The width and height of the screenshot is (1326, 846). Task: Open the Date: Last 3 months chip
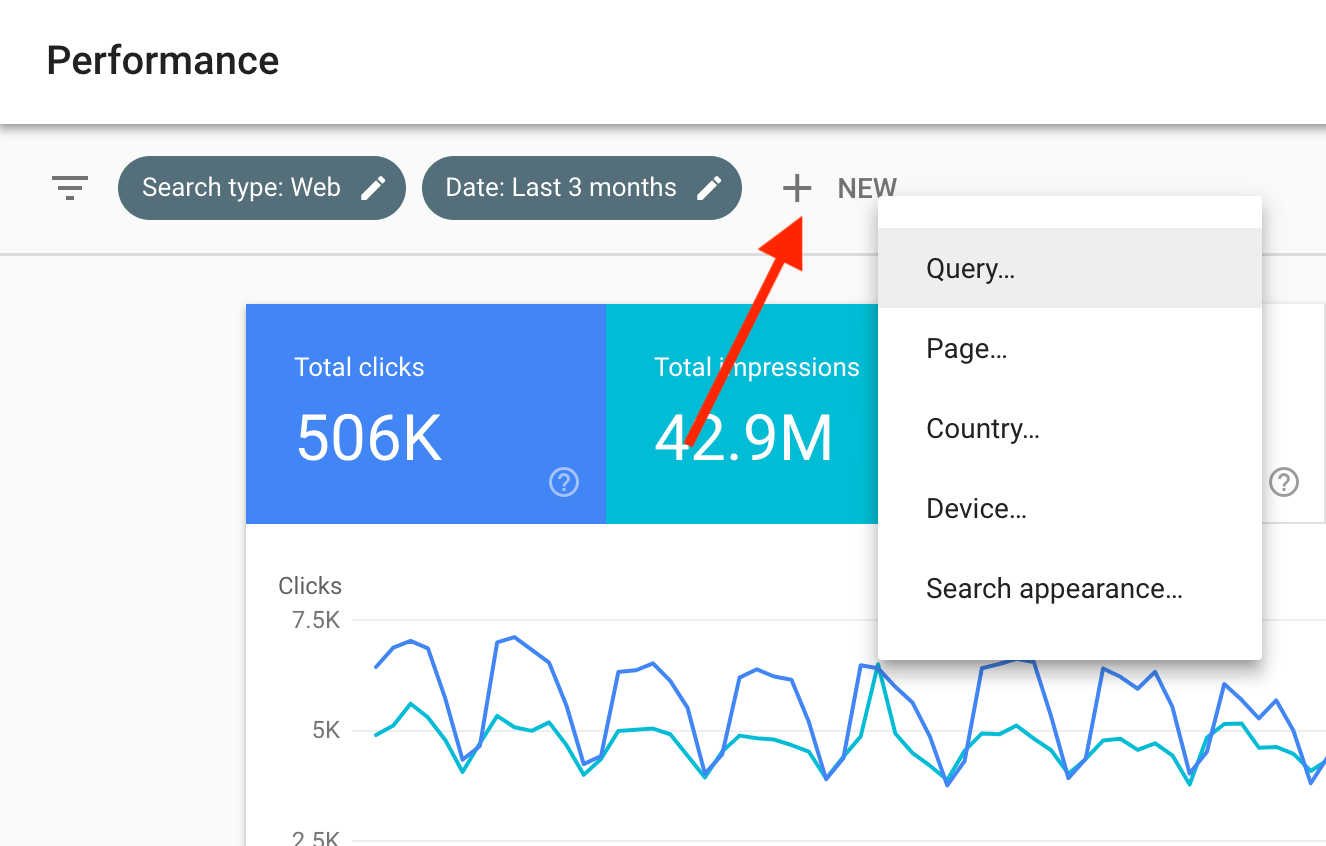tap(582, 188)
